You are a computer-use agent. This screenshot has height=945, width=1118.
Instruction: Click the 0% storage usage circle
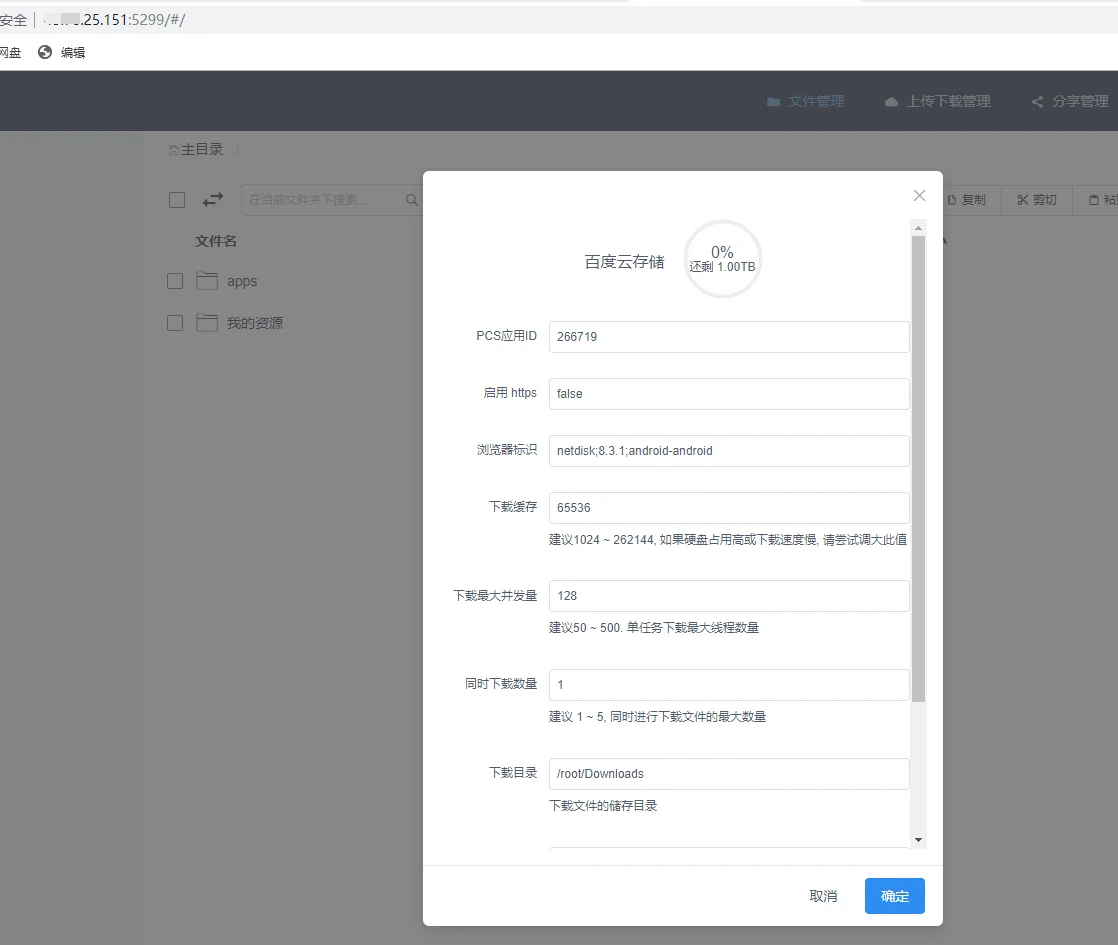(722, 259)
